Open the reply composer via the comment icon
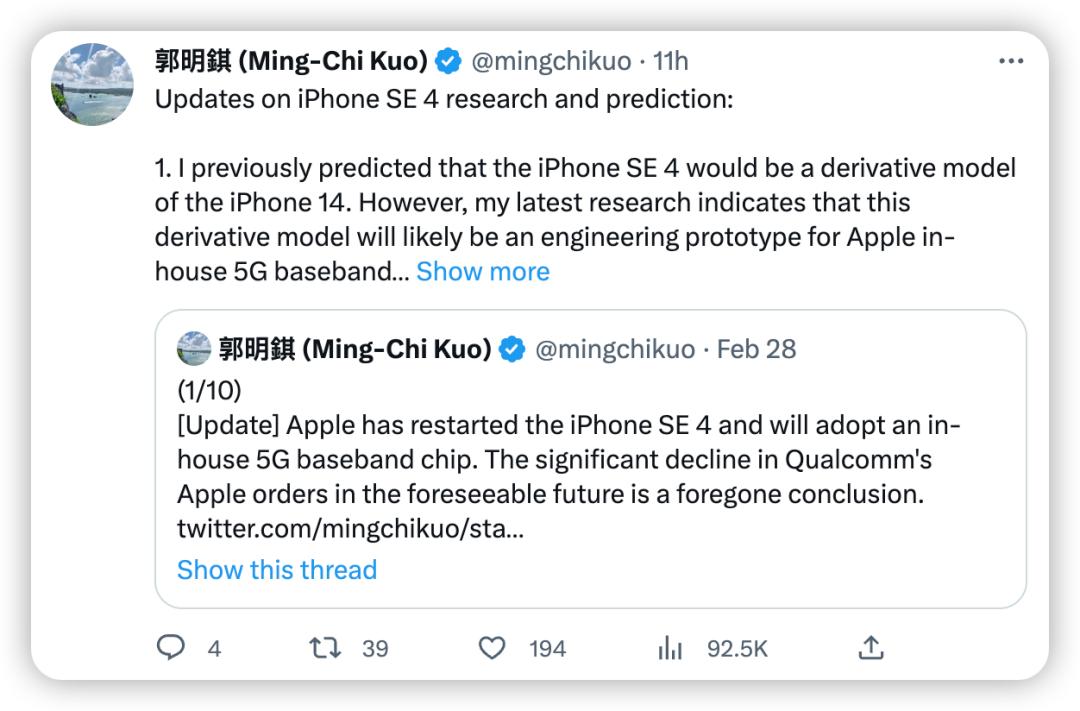The width and height of the screenshot is (1080, 711). tap(172, 648)
